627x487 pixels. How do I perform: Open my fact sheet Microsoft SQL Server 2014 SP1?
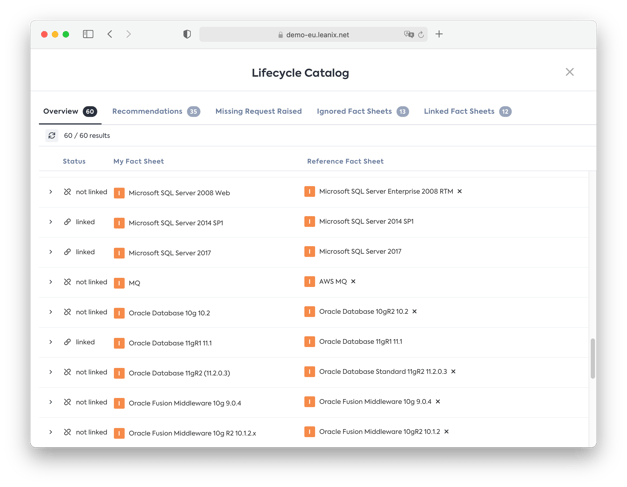point(176,223)
